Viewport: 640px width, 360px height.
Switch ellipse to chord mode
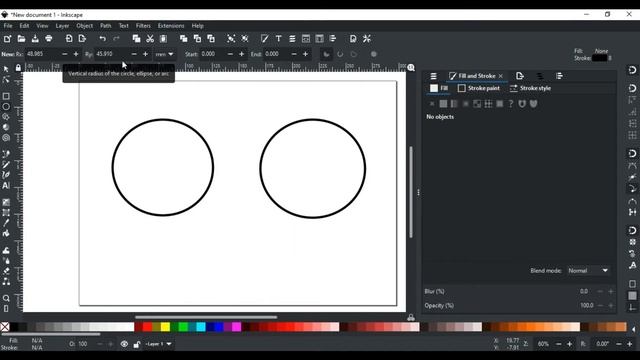click(353, 54)
